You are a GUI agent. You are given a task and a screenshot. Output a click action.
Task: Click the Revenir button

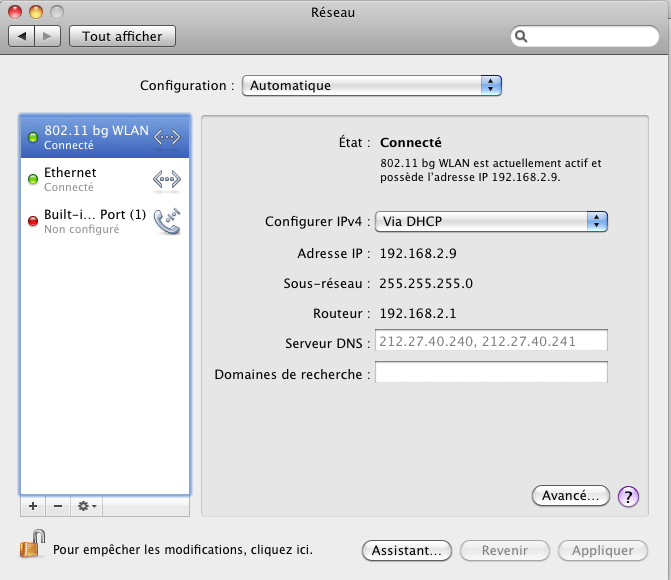click(x=505, y=550)
